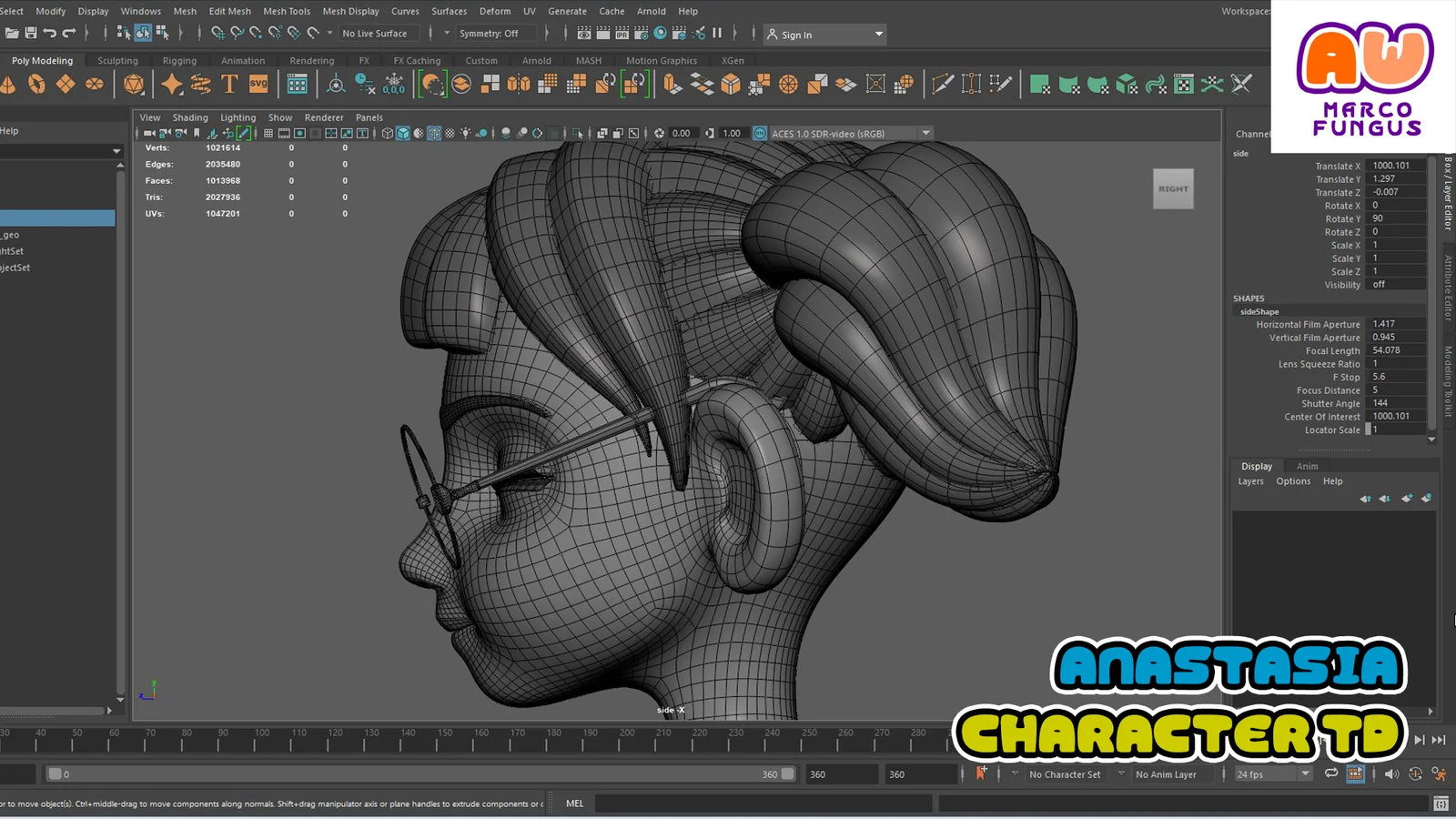The width and height of the screenshot is (1456, 819).
Task: Toggle continuous playback looping
Action: click(x=1332, y=773)
